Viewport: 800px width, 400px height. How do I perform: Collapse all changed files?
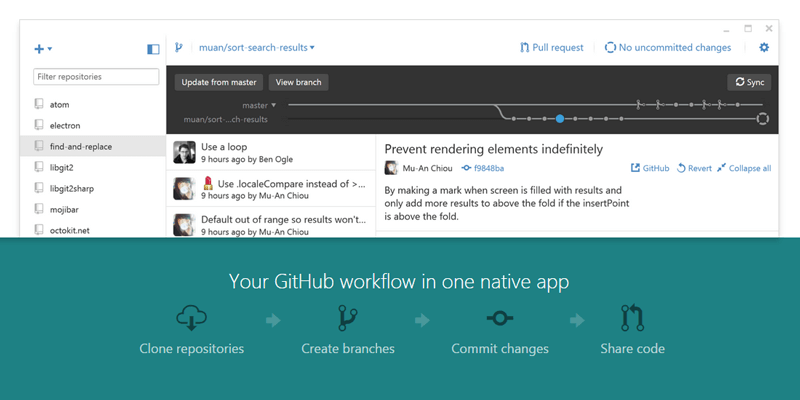pos(743,168)
